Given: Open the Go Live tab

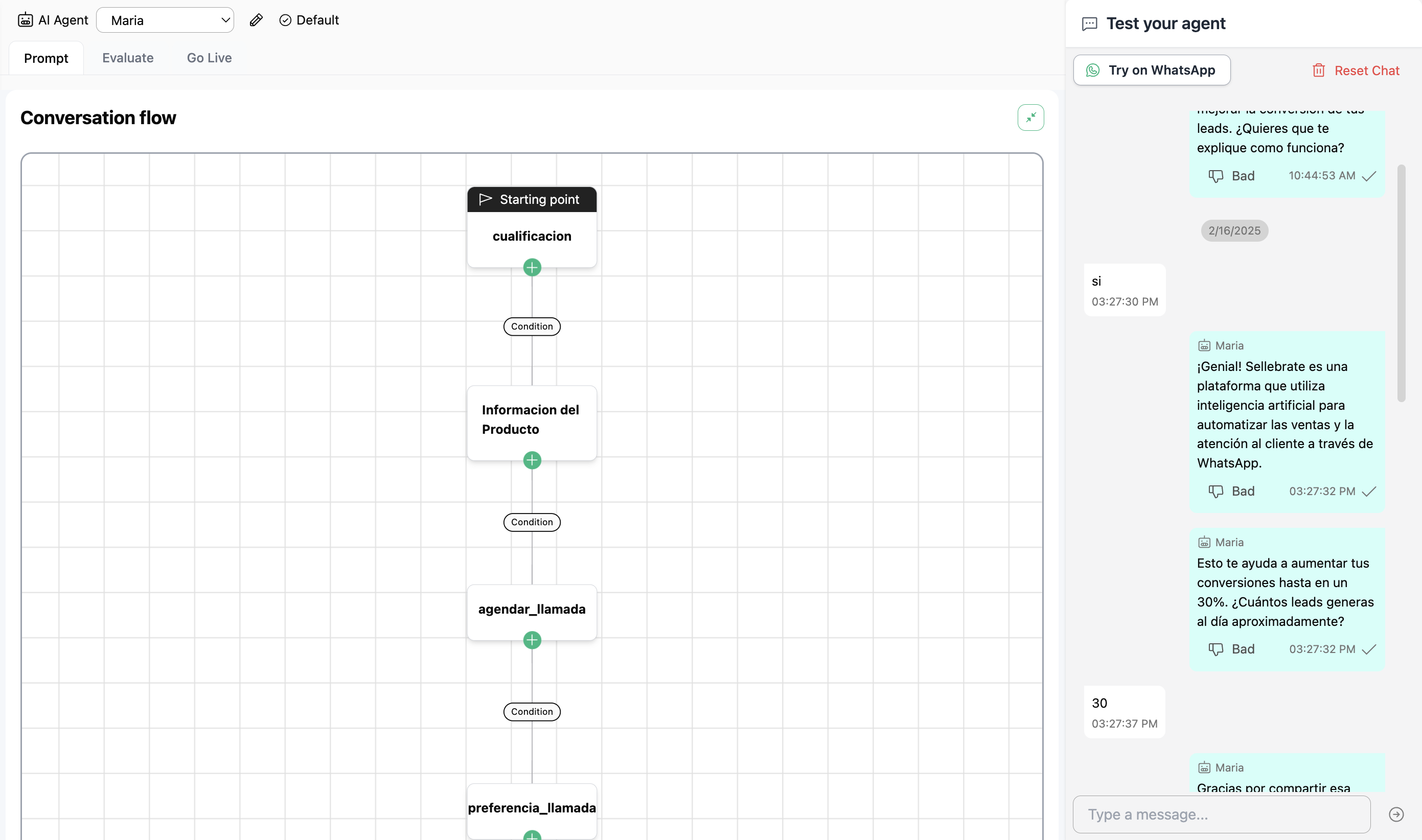Looking at the screenshot, I should tap(210, 58).
